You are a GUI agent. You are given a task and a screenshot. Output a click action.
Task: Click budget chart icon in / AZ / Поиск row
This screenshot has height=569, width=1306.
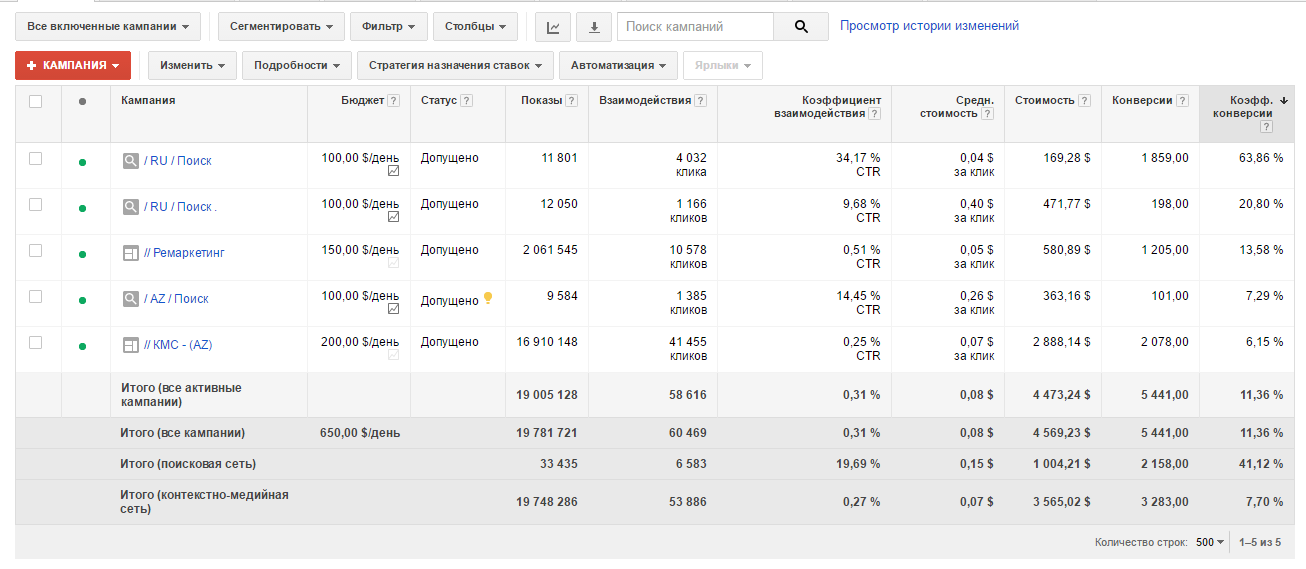(x=393, y=309)
